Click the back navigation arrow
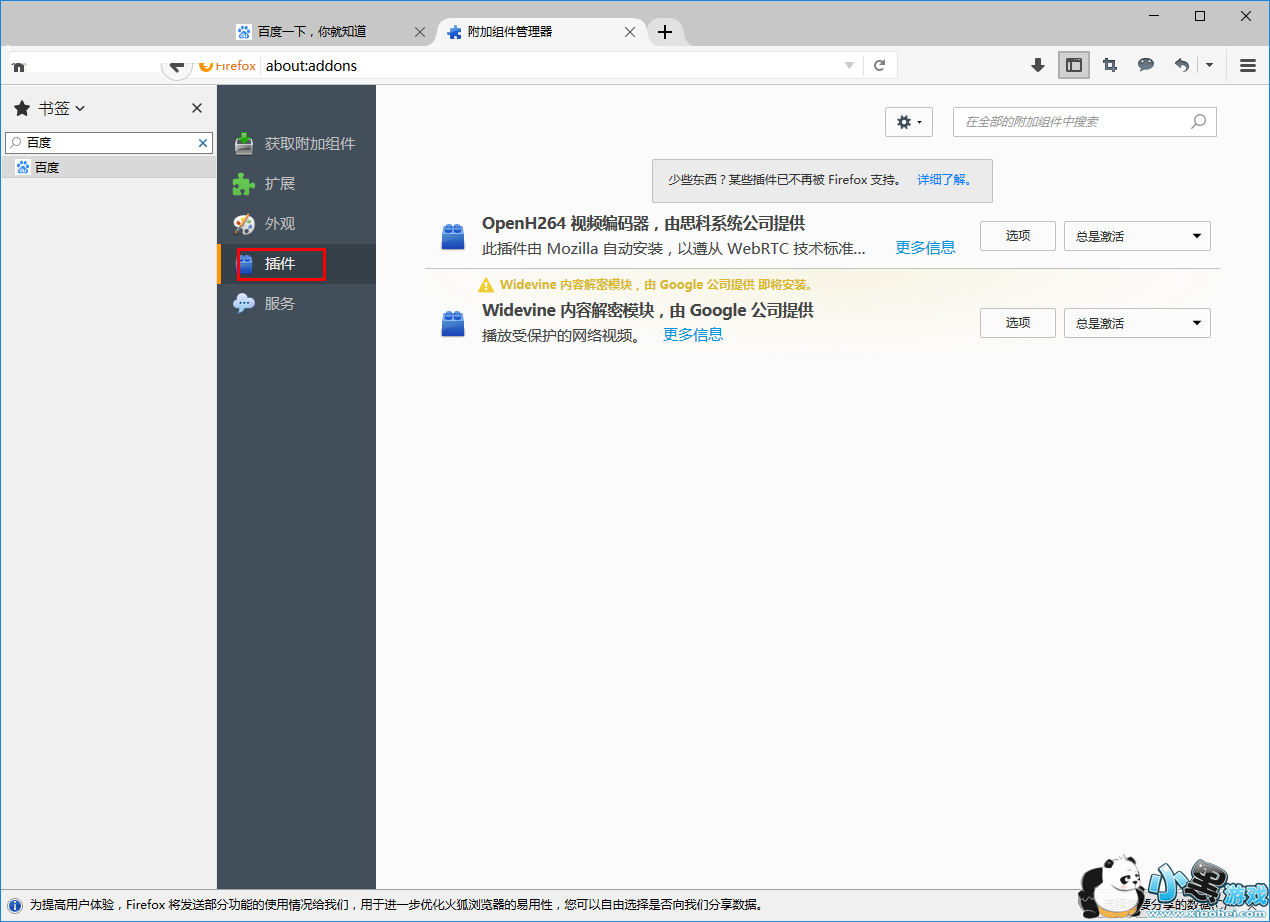Image resolution: width=1270 pixels, height=922 pixels. (x=176, y=65)
